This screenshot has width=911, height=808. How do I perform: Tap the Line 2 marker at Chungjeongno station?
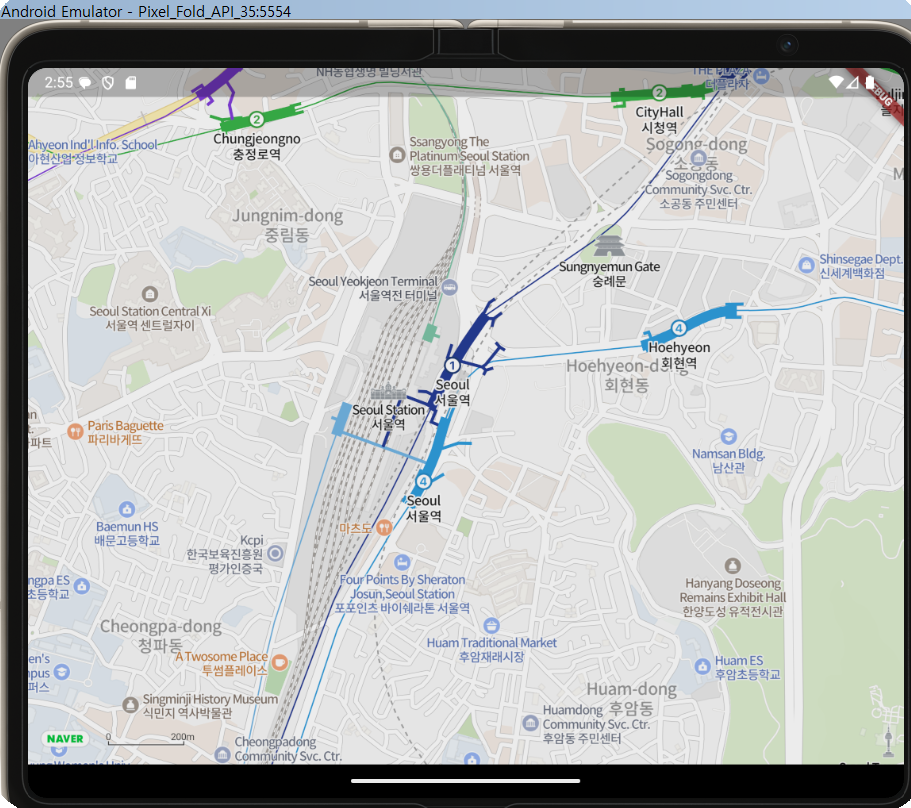256,120
